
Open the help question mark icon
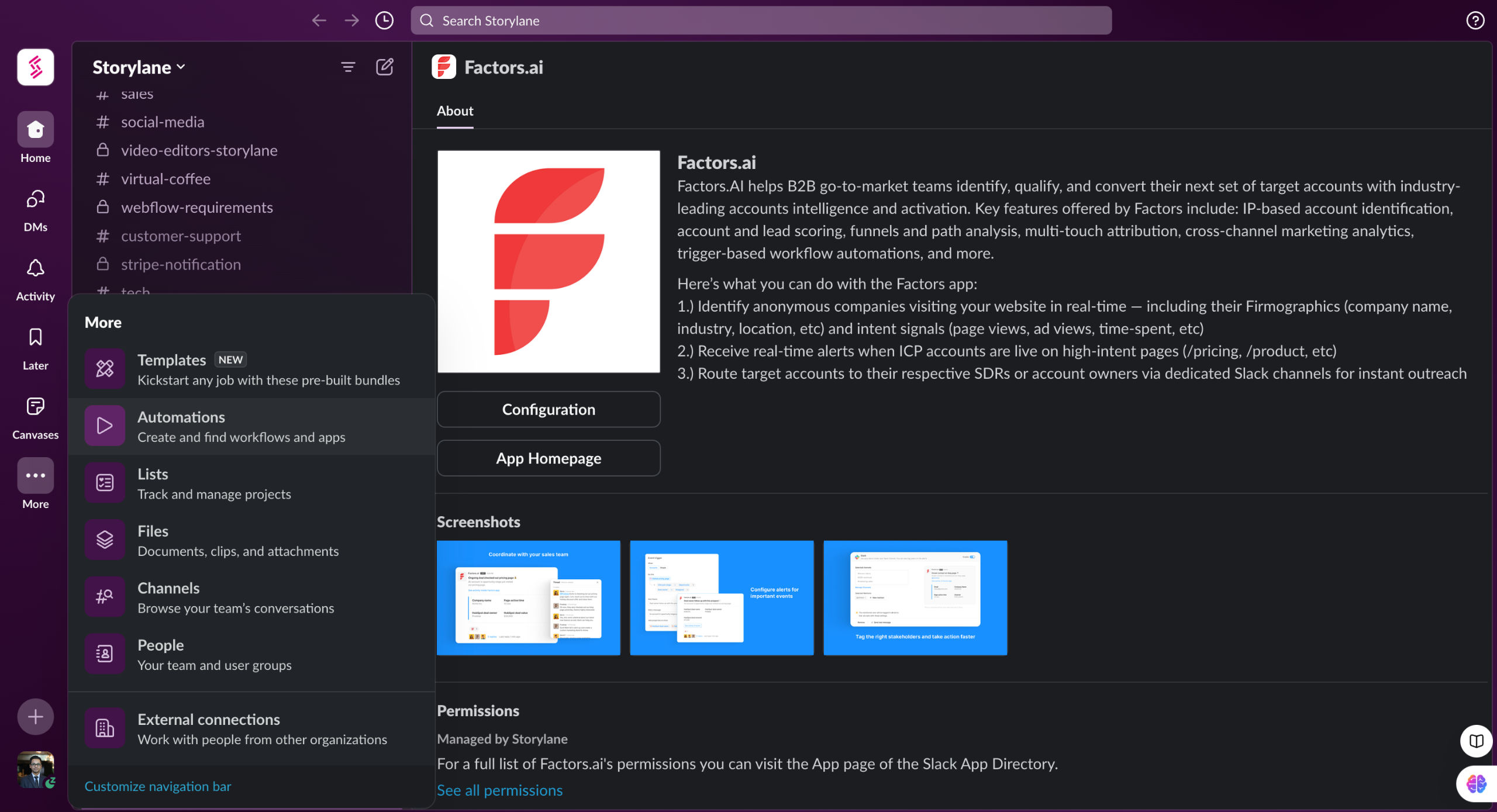pos(1475,20)
